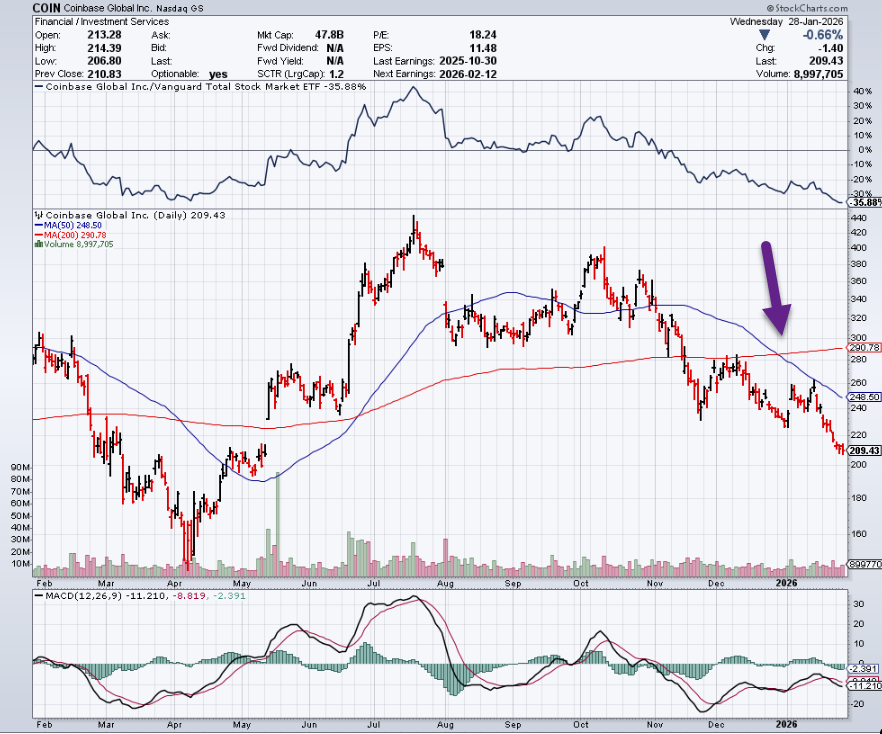Click the -35.88% relative performance axis label
The image size is (882, 734).
(x=863, y=202)
